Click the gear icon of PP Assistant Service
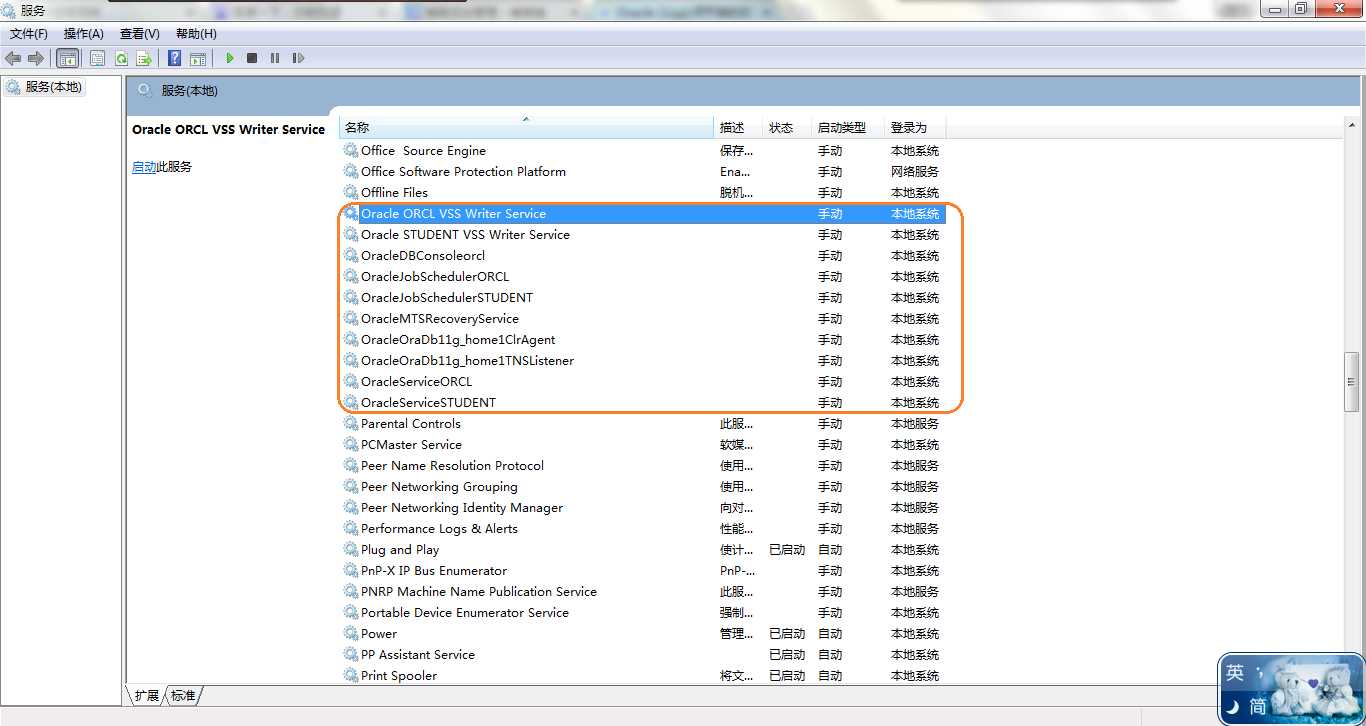Screen dimensions: 1366x726 pyautogui.click(x=351, y=654)
